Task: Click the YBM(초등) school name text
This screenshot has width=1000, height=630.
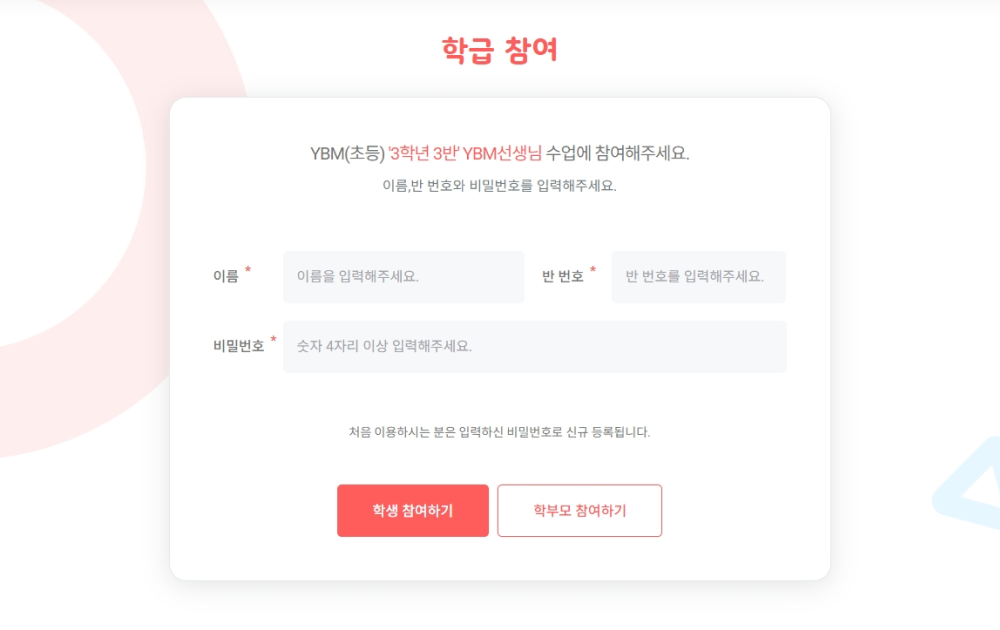Action: coord(348,154)
